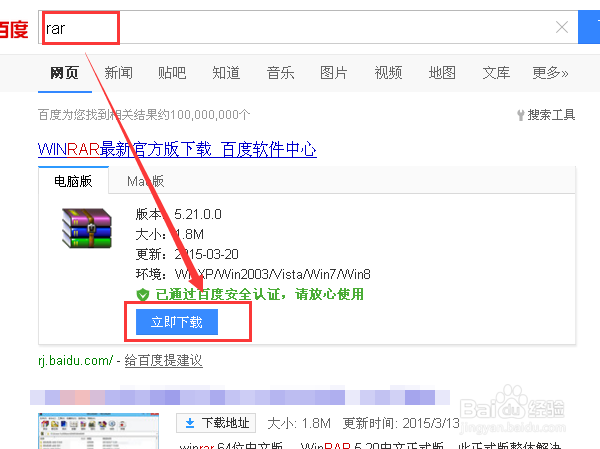Select the 网页 tab
This screenshot has height=449, width=600.
point(65,73)
